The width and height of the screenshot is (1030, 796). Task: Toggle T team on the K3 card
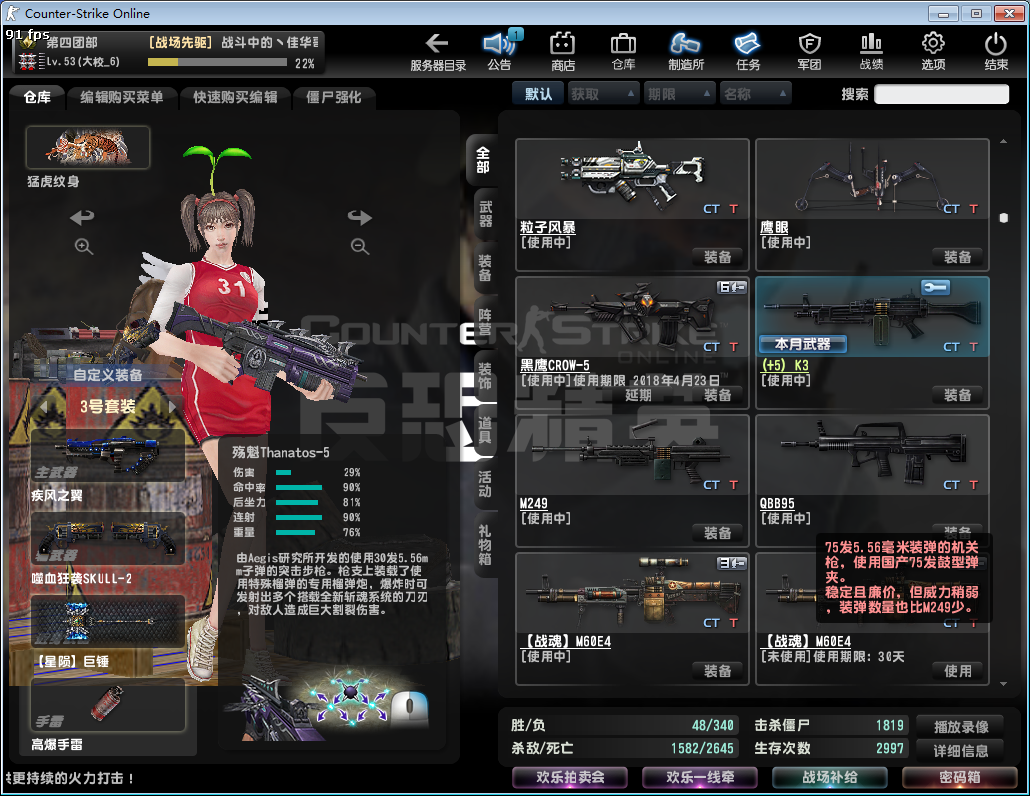pyautogui.click(x=973, y=347)
